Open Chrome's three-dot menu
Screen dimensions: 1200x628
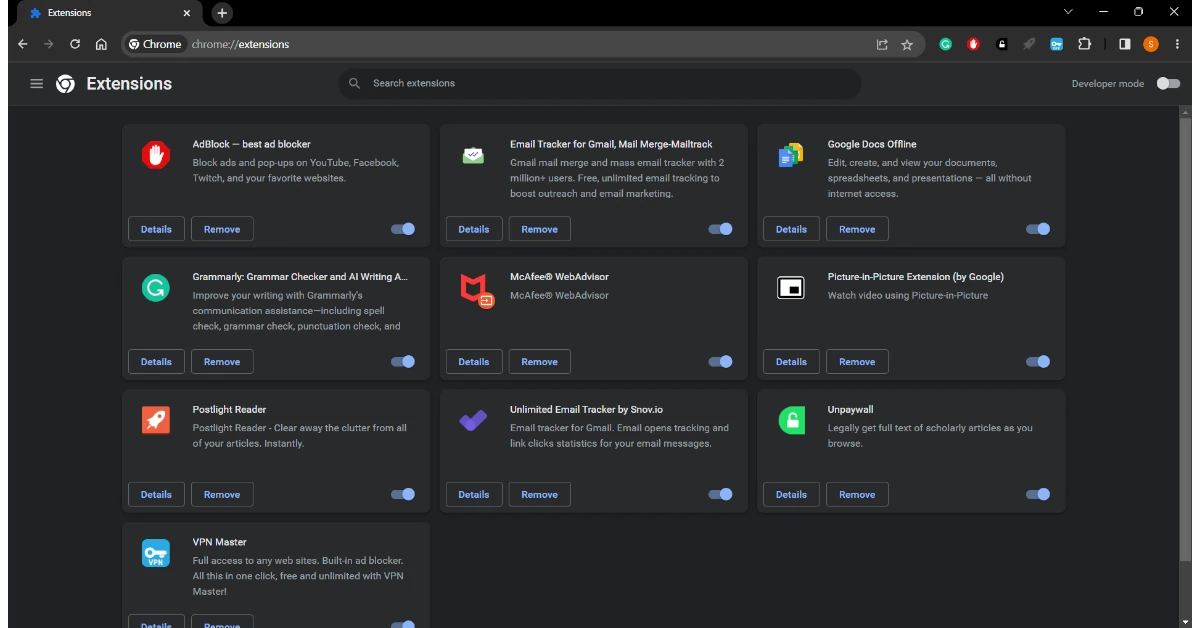(1178, 44)
